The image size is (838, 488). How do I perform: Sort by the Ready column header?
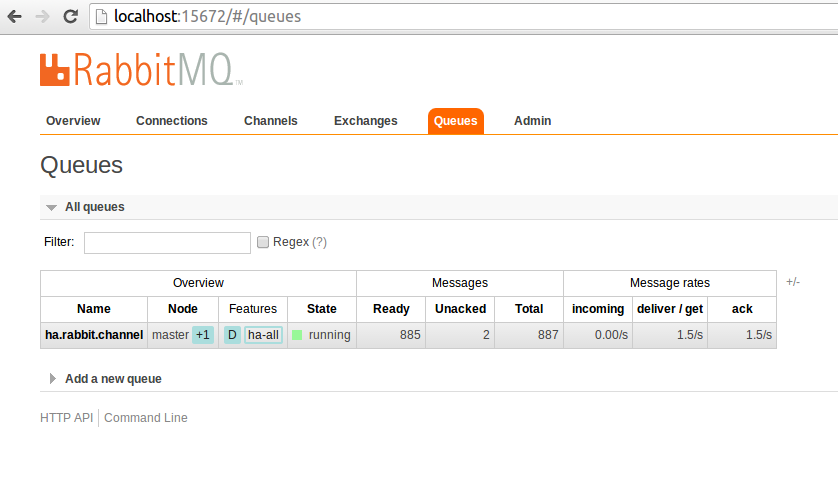(391, 309)
